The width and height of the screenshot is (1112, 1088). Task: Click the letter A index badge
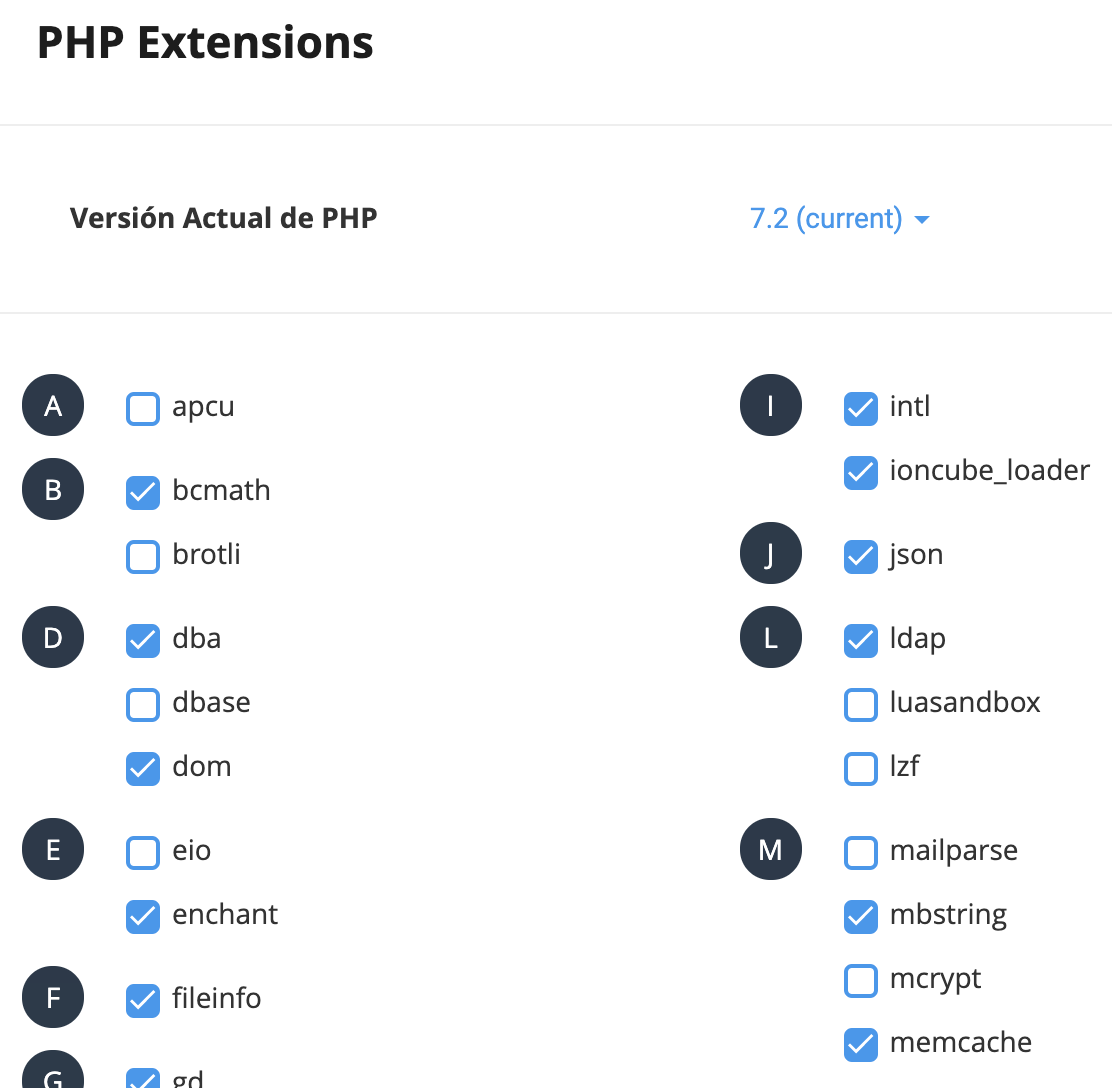(53, 406)
